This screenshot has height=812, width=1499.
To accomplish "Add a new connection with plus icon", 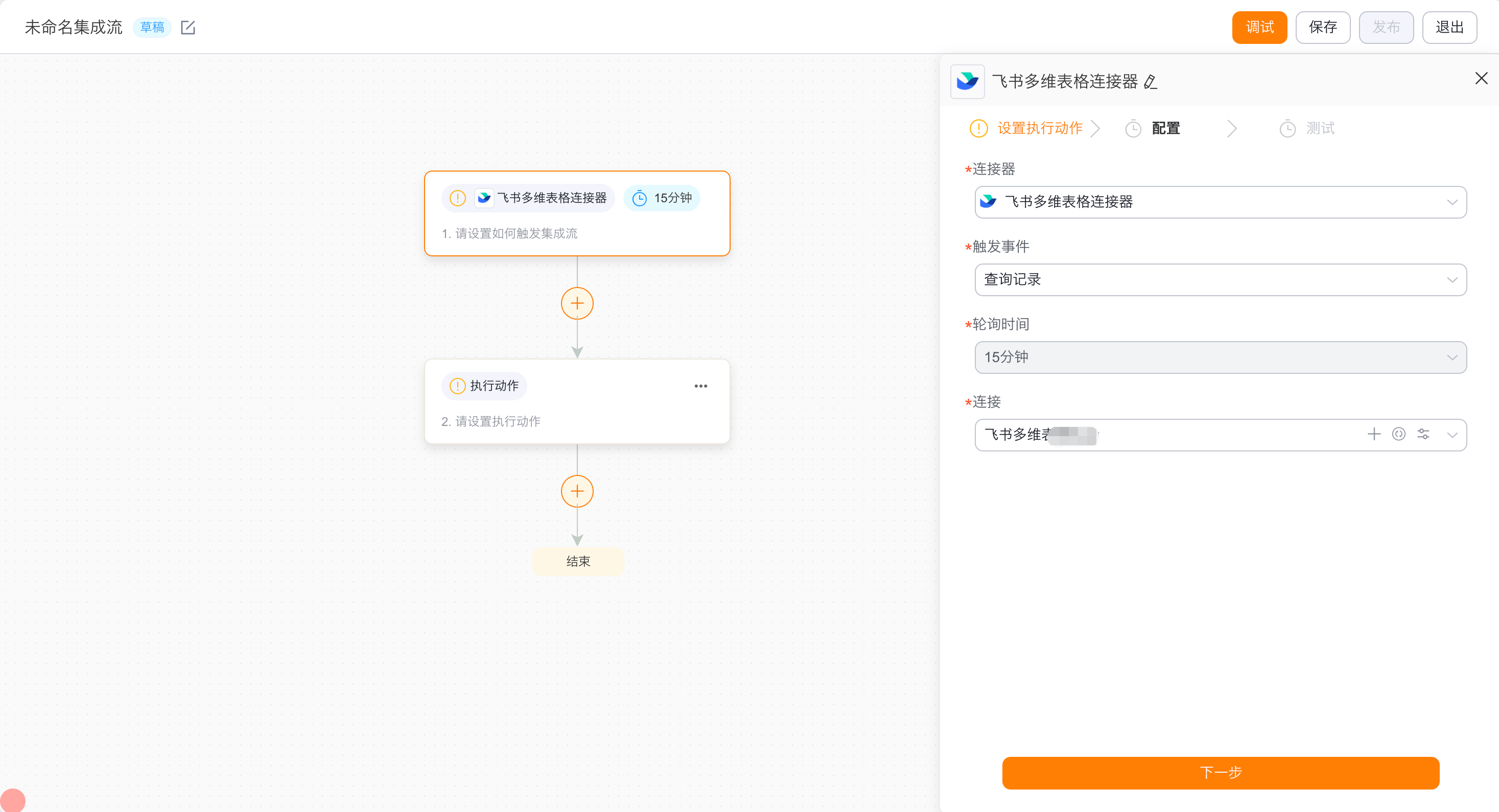I will point(1374,434).
